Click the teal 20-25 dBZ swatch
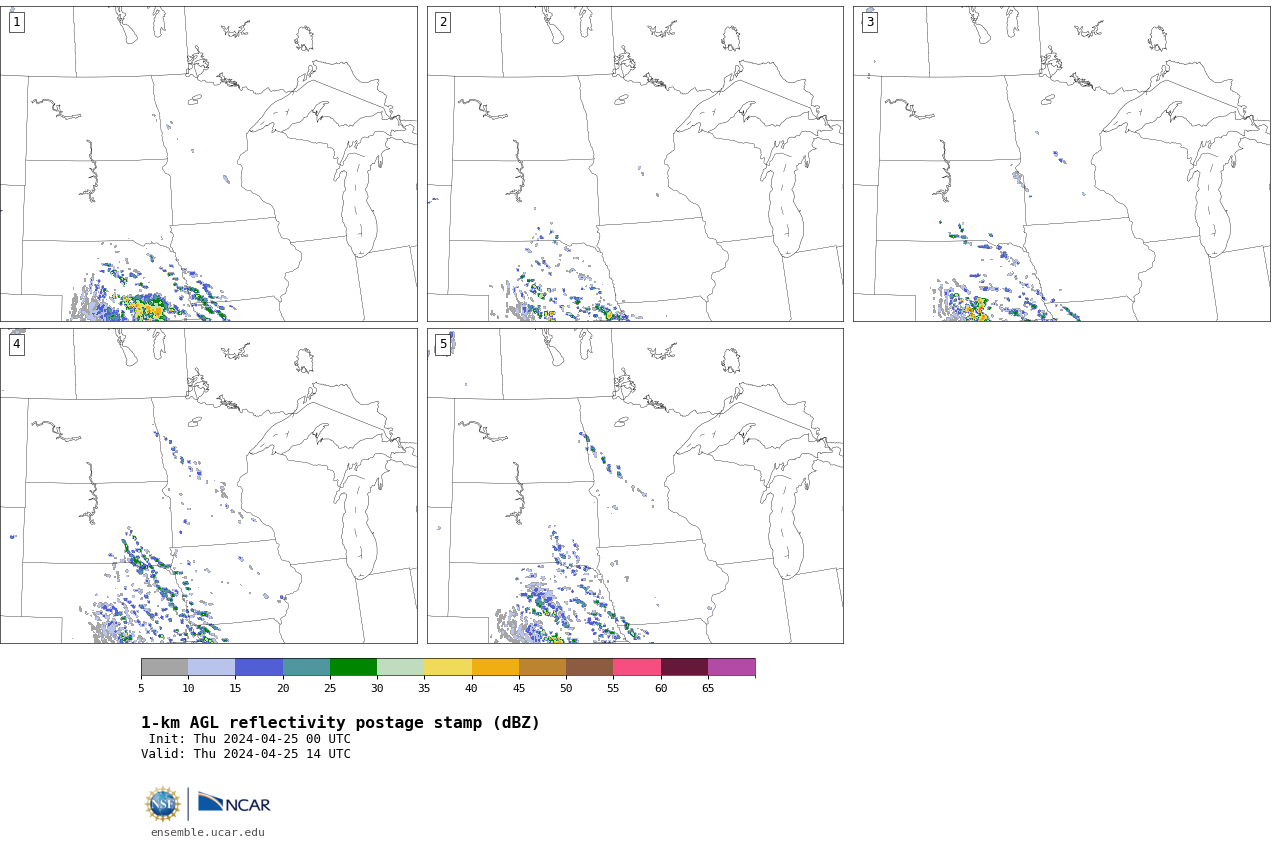1280x844 pixels. pyautogui.click(x=306, y=667)
